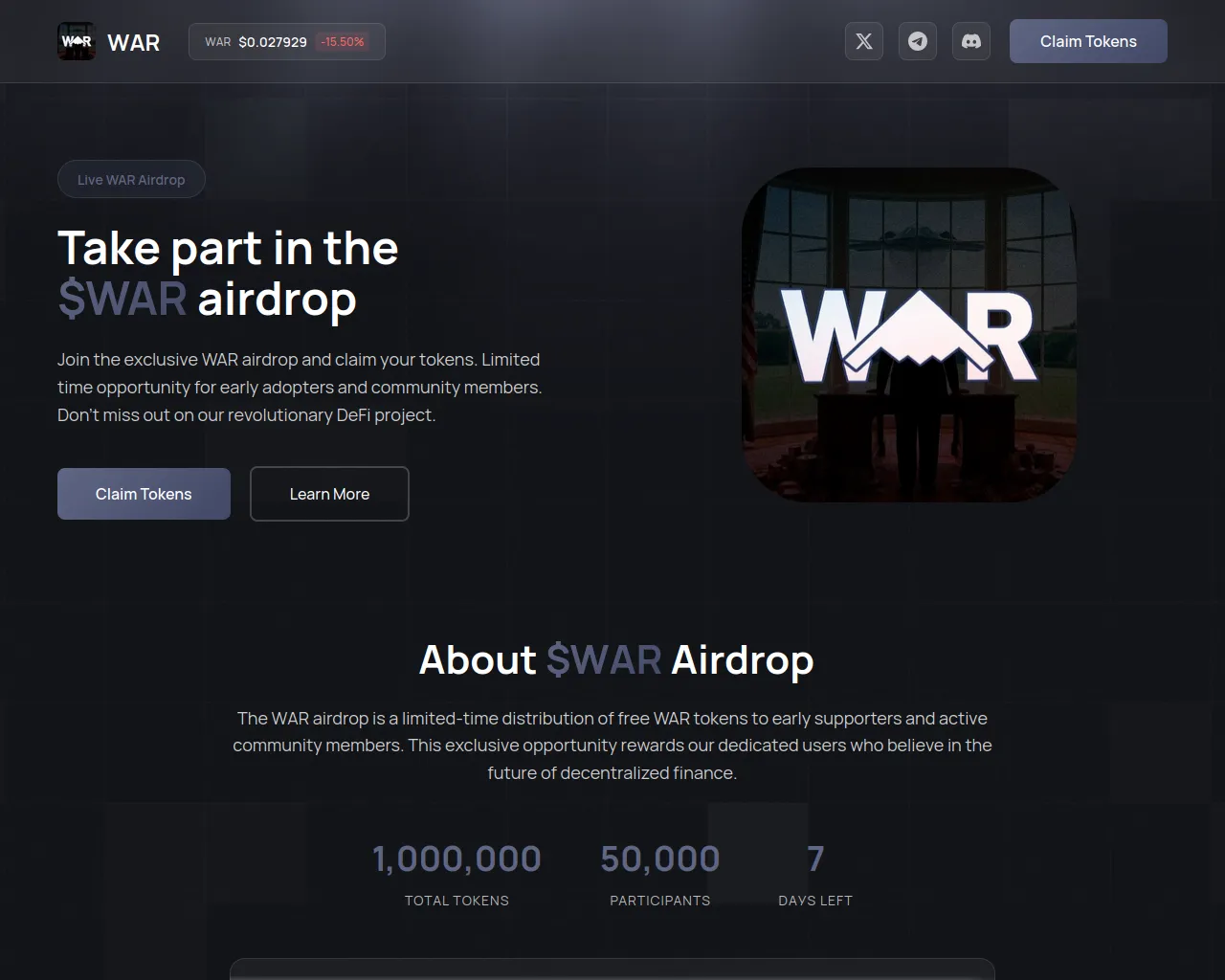
Task: Click the $WAR word in hero headline
Action: pyautogui.click(x=122, y=299)
